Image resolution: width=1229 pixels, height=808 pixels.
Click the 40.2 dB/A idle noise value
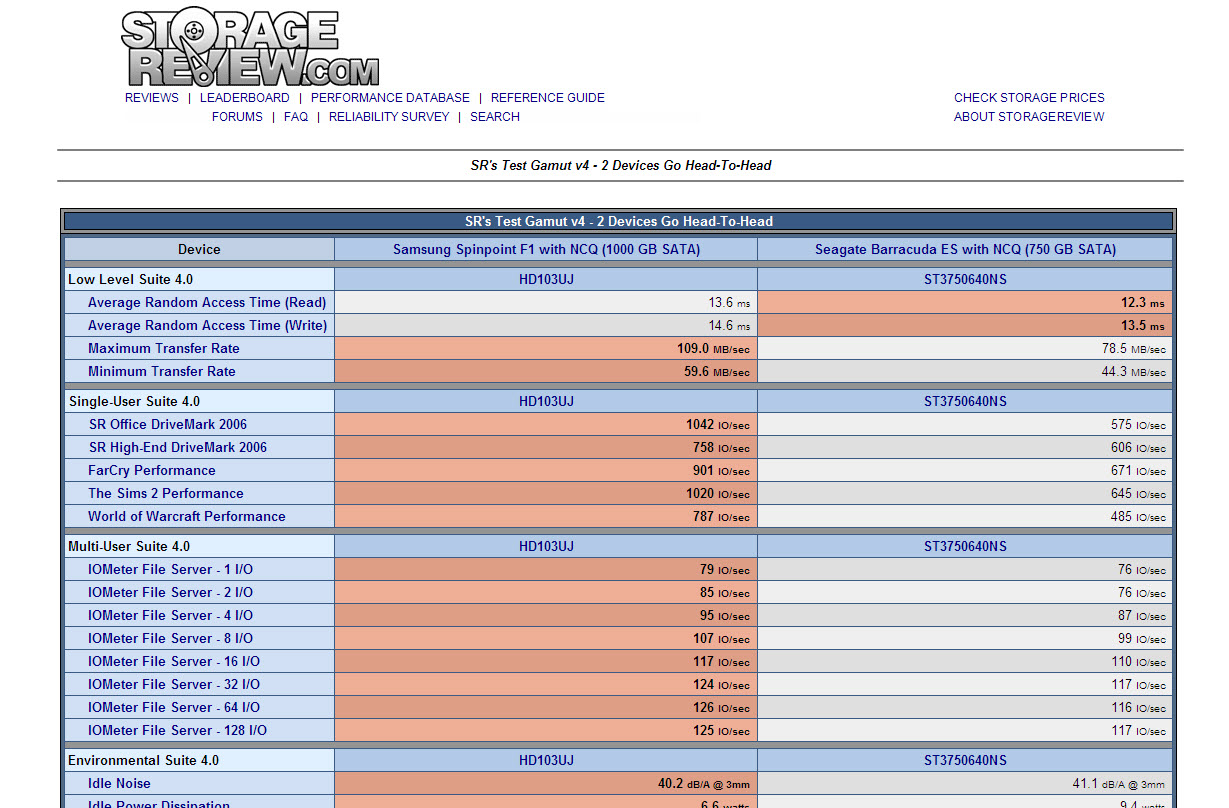click(x=704, y=784)
